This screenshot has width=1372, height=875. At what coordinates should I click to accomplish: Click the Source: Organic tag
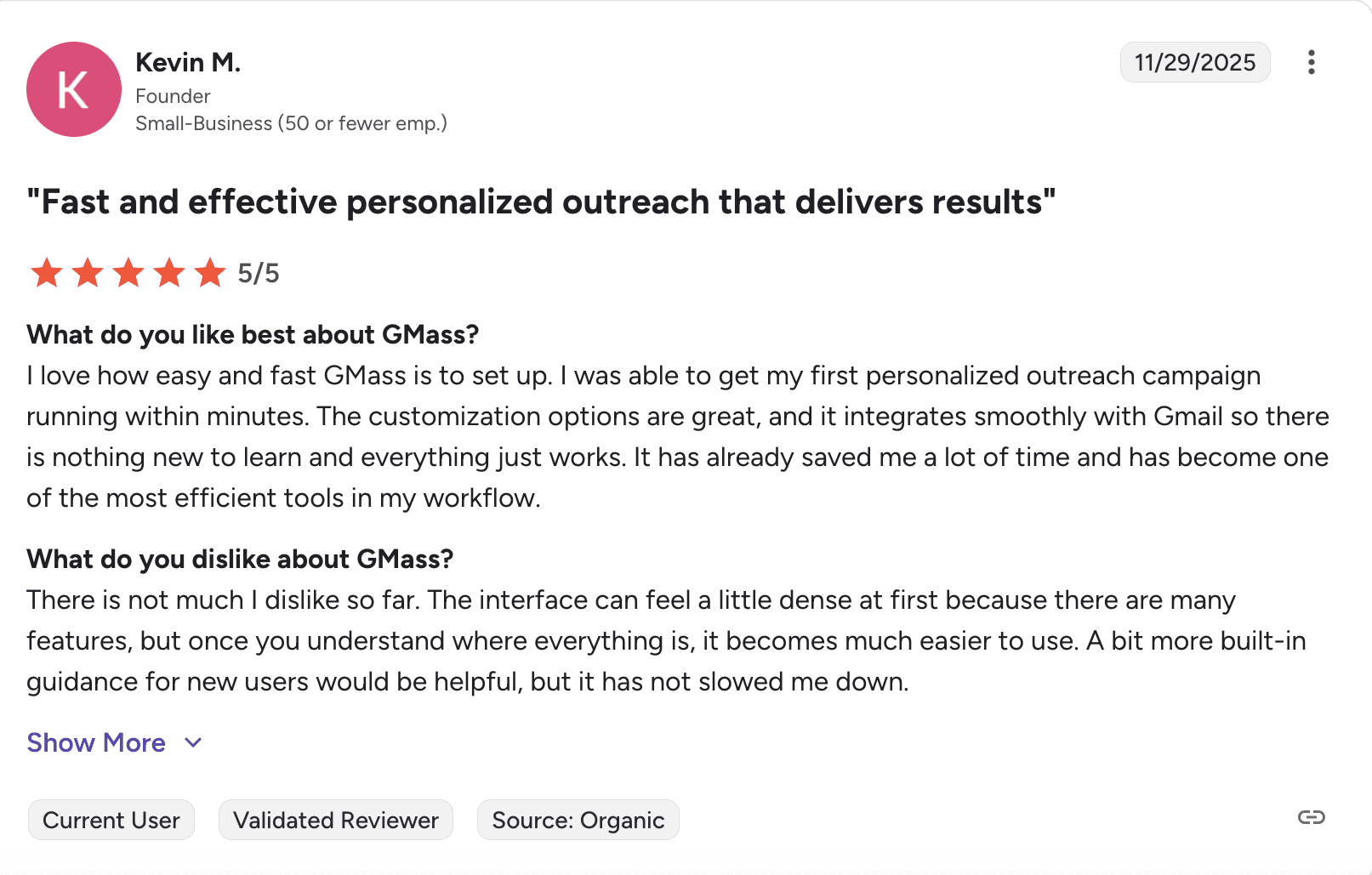pyautogui.click(x=578, y=820)
